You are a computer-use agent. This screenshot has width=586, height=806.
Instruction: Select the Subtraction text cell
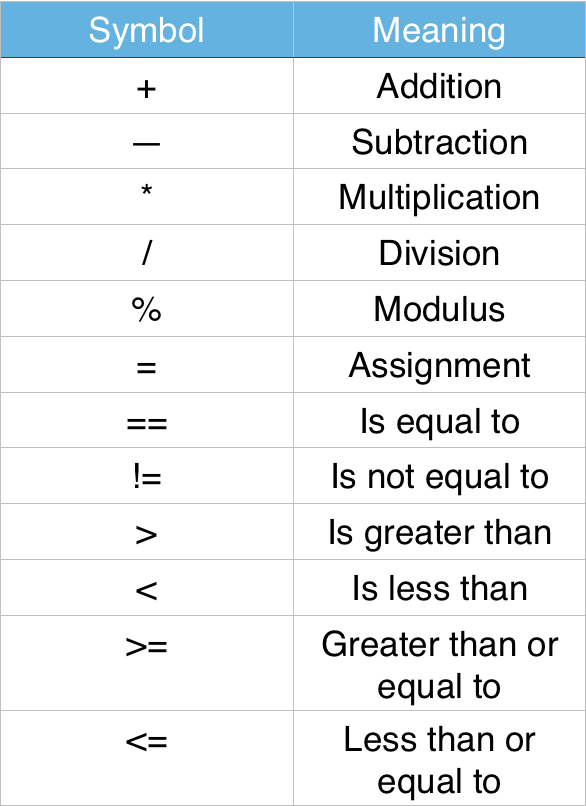pos(440,141)
